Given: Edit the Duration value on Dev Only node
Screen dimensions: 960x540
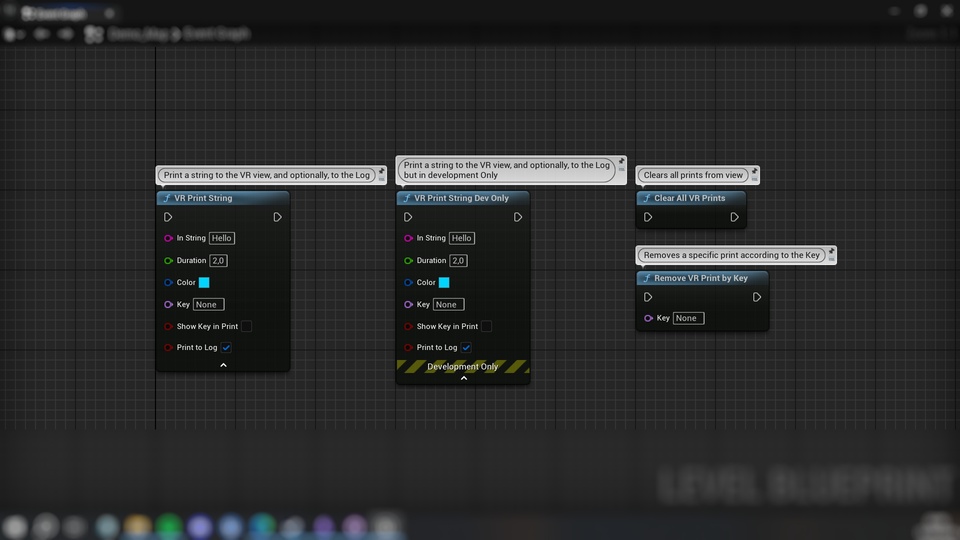Looking at the screenshot, I should point(458,261).
